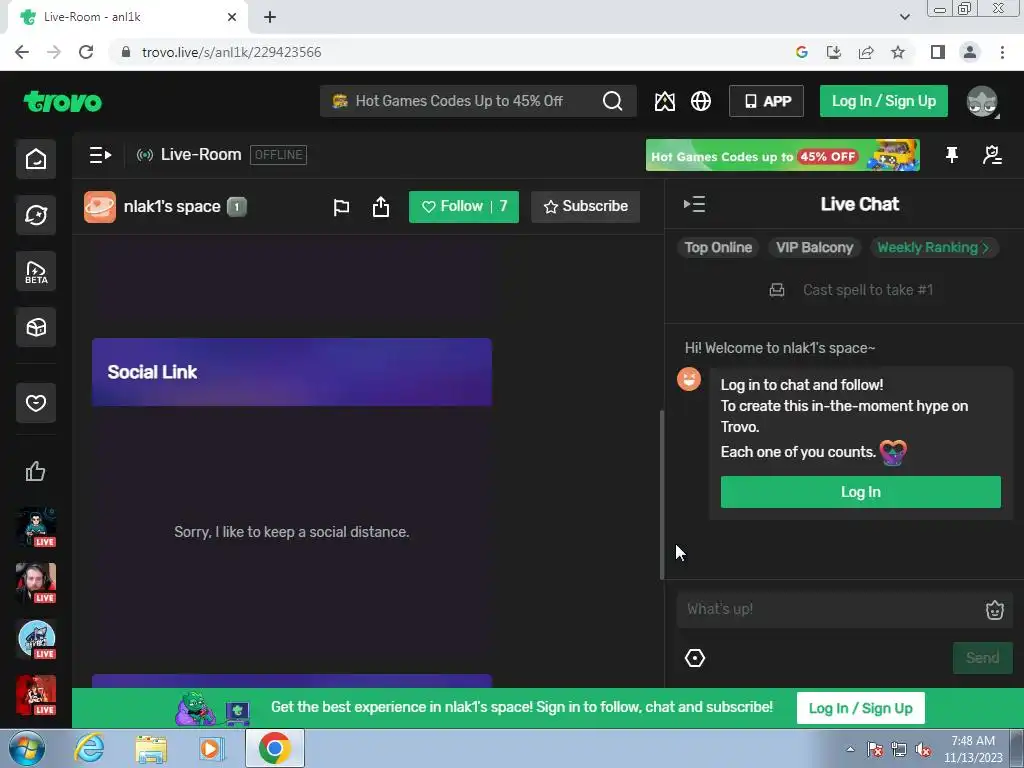Open Internet Explorer from taskbar
The image size is (1024, 768).
coord(89,748)
